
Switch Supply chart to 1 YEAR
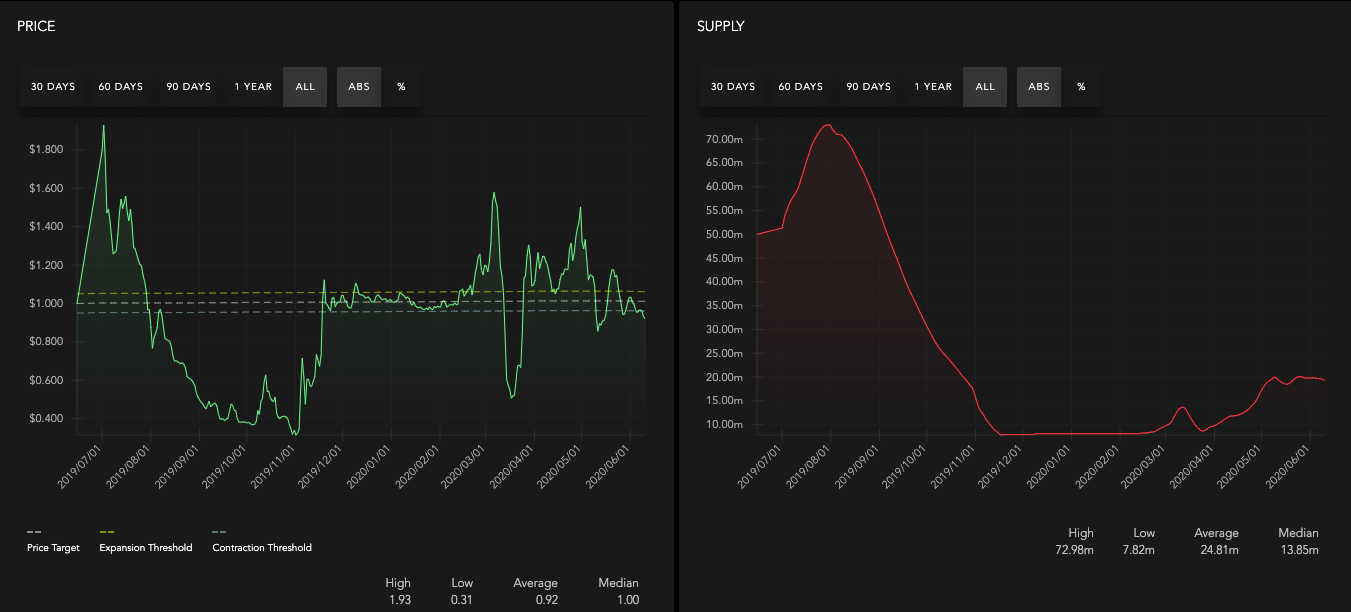pyautogui.click(x=933, y=87)
